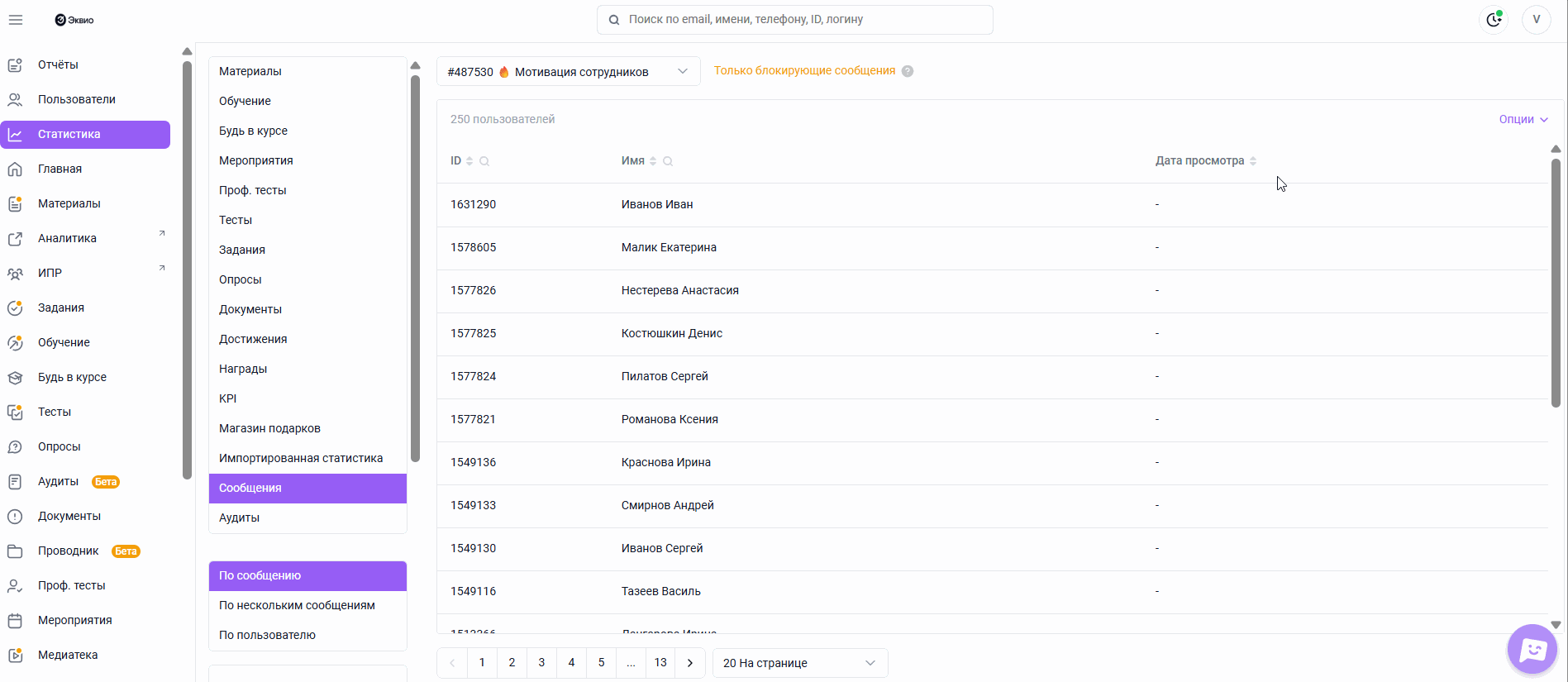The width and height of the screenshot is (1568, 682).
Task: Open Будь в курсе via left sidebar icon
Action: [15, 377]
